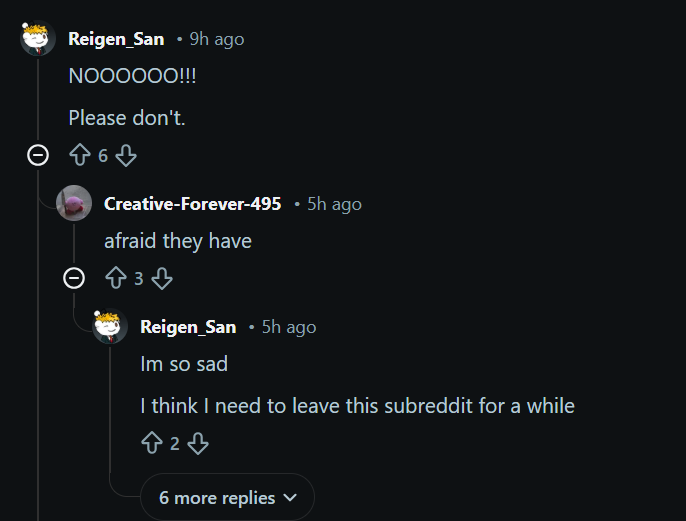Open the Creative-Forever-495 username link

(192, 204)
